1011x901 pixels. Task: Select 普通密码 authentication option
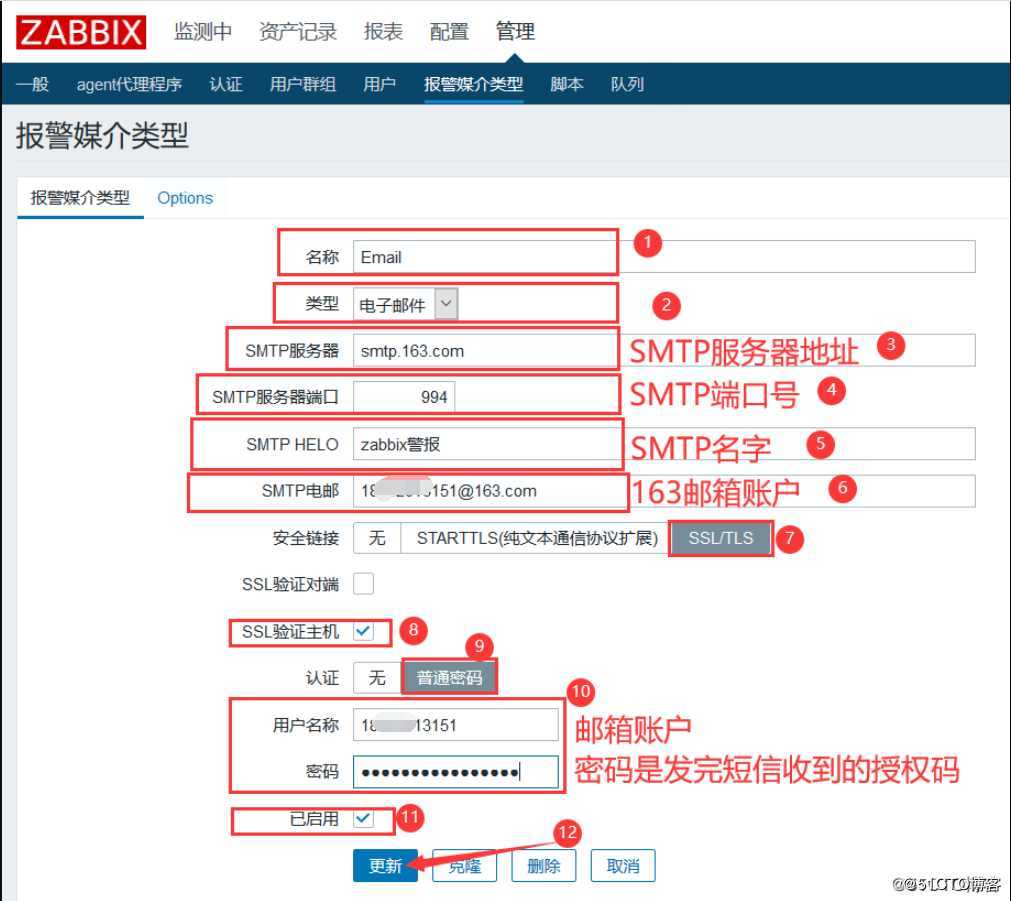449,677
